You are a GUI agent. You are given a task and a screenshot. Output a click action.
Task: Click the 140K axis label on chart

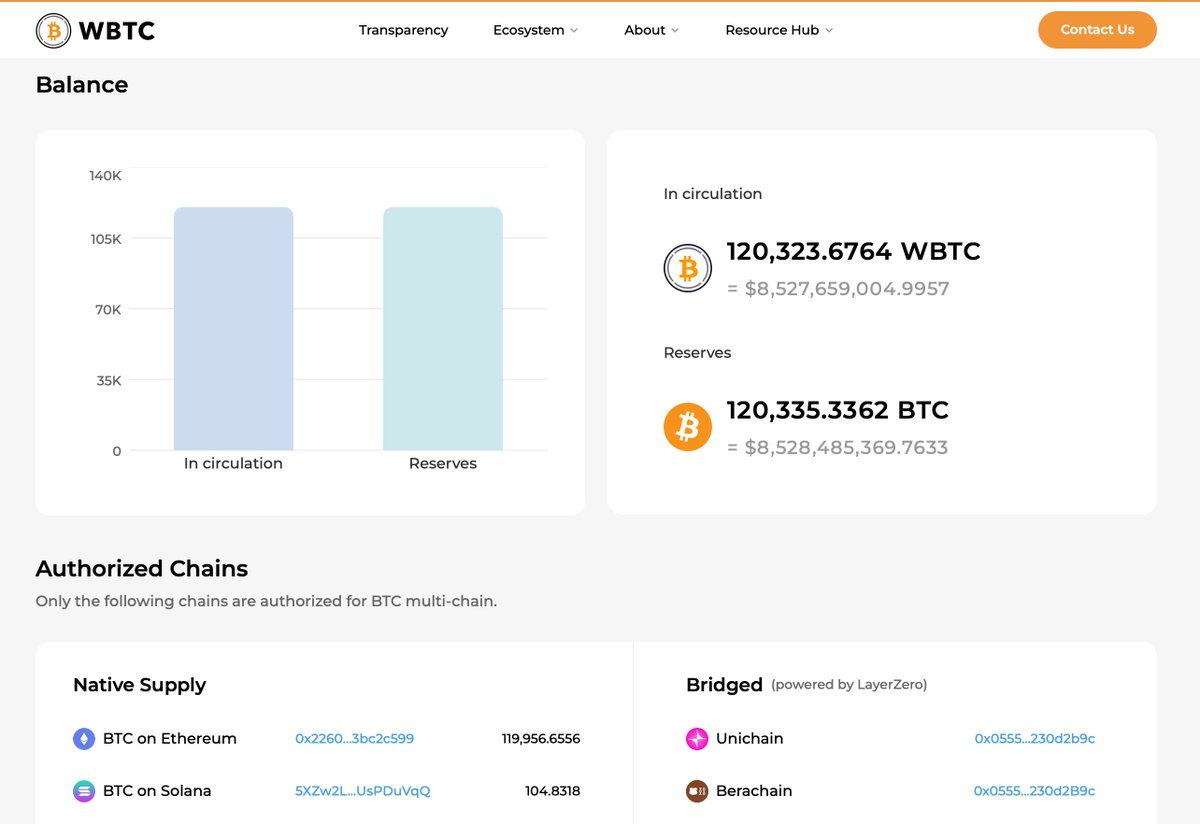point(105,175)
